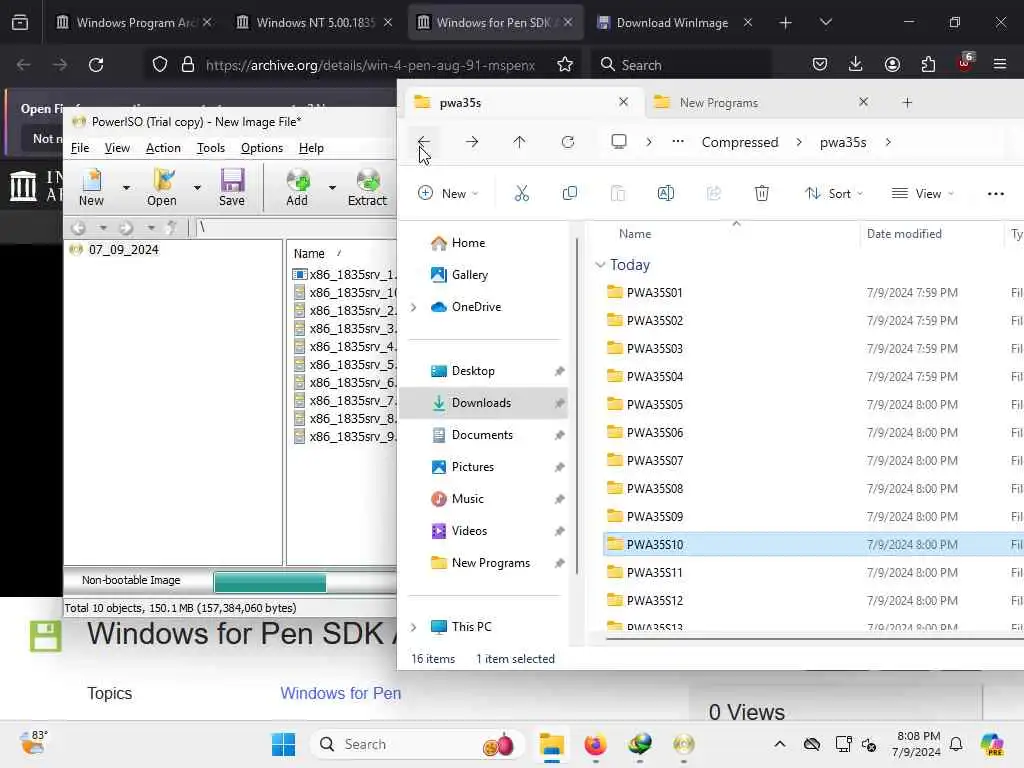Open the Sort dropdown in File Explorer

pos(834,193)
